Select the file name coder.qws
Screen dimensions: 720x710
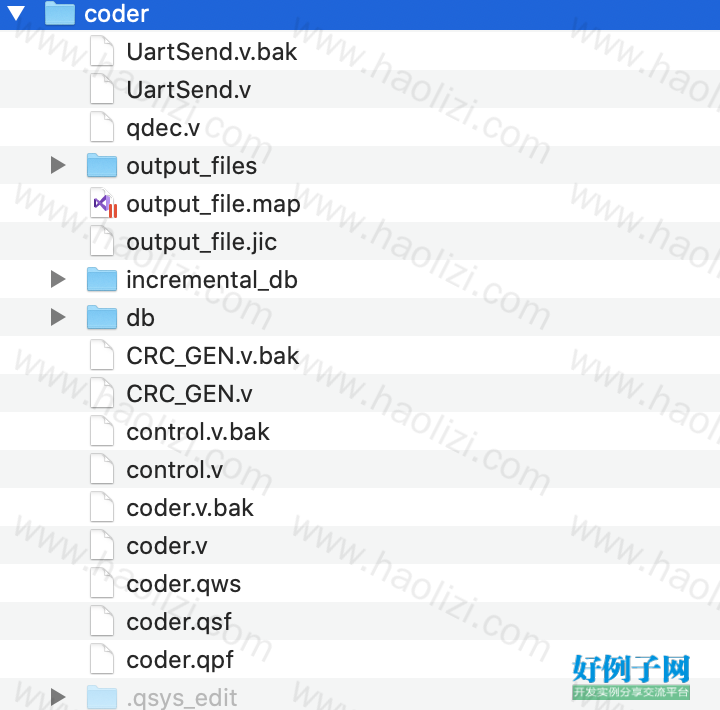[x=184, y=585]
